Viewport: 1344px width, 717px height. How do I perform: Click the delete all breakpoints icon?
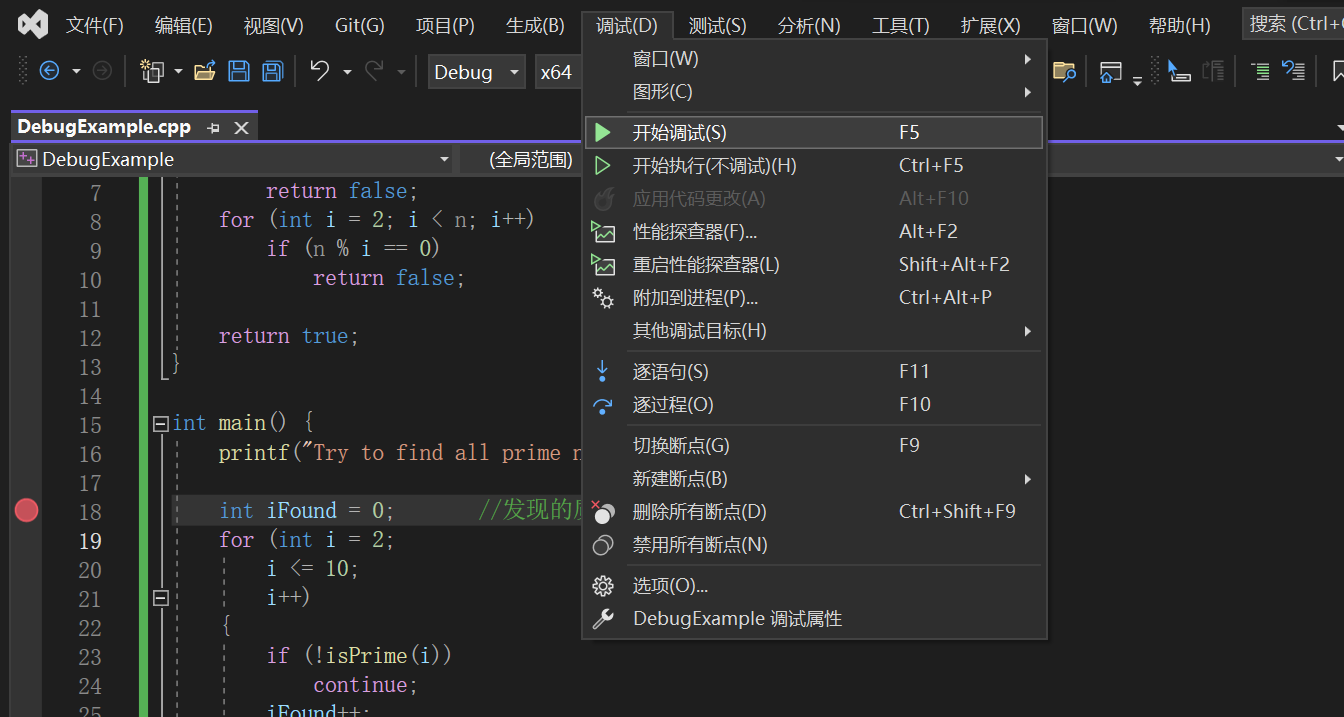coord(603,512)
